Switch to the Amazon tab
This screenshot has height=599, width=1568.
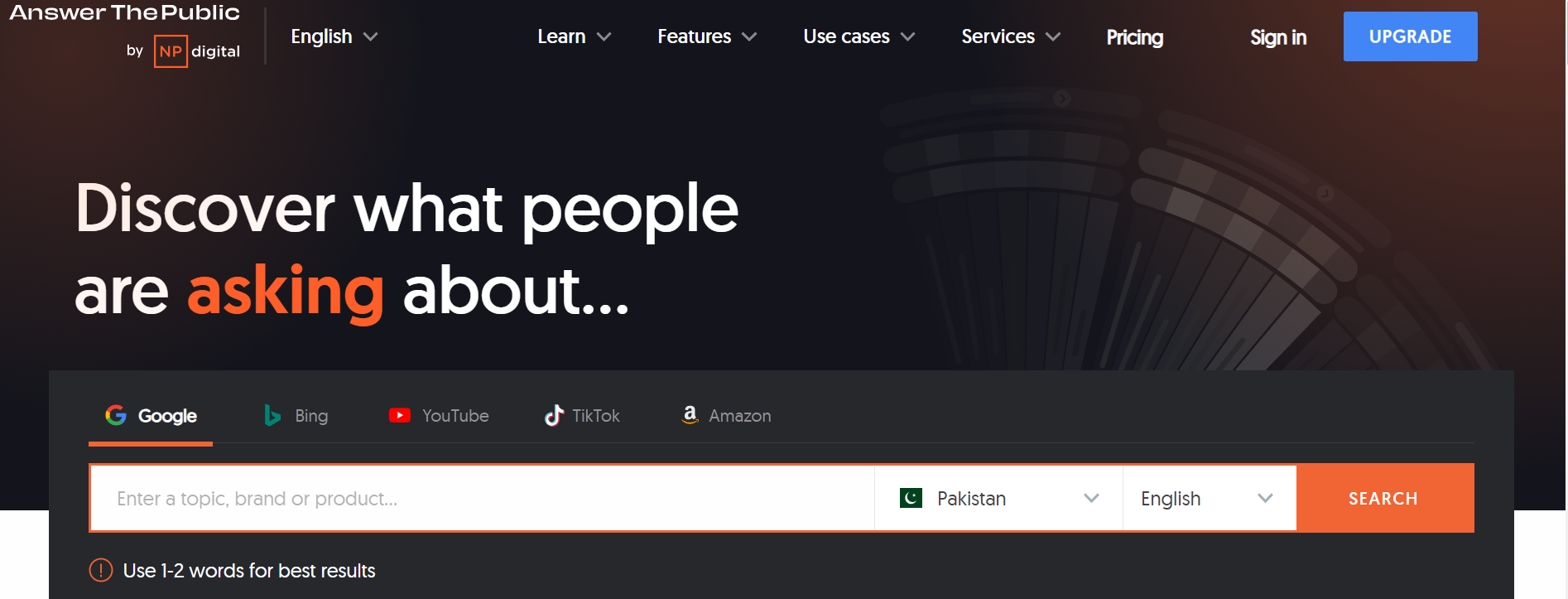click(x=726, y=416)
